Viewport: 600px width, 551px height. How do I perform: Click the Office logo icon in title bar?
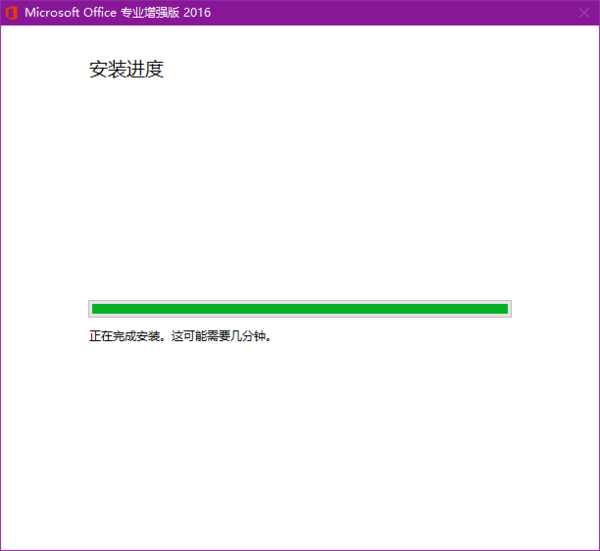tap(11, 13)
